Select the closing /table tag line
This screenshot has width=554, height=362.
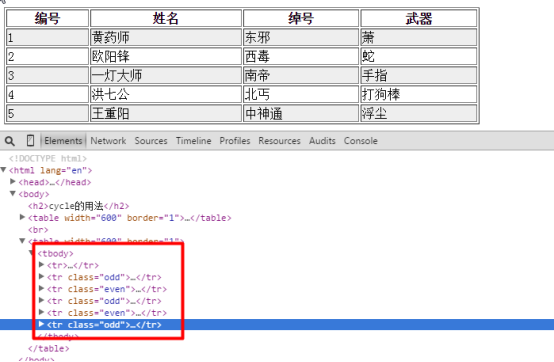[48, 349]
